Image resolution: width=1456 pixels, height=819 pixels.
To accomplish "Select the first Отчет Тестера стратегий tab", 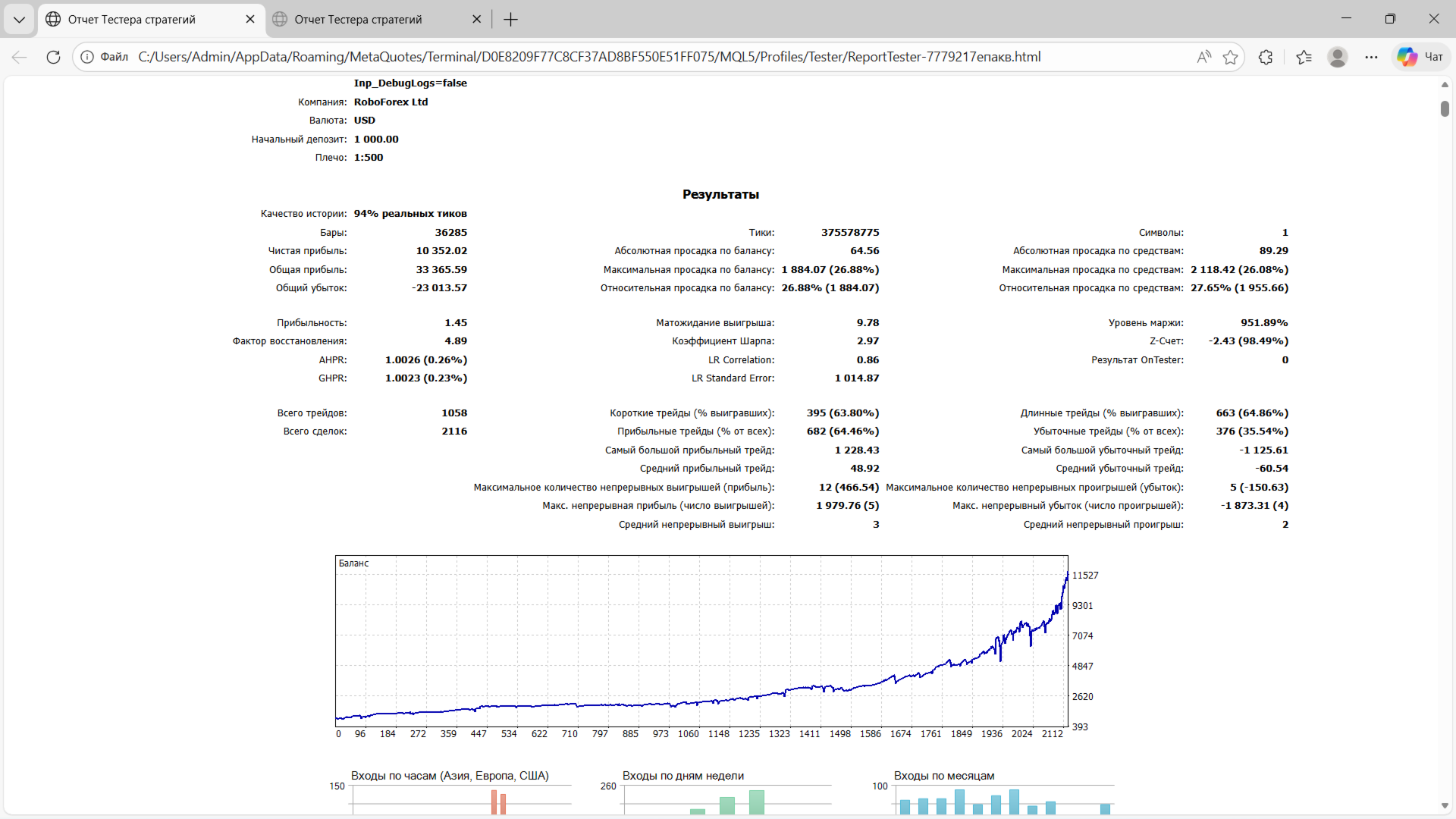I will [131, 19].
